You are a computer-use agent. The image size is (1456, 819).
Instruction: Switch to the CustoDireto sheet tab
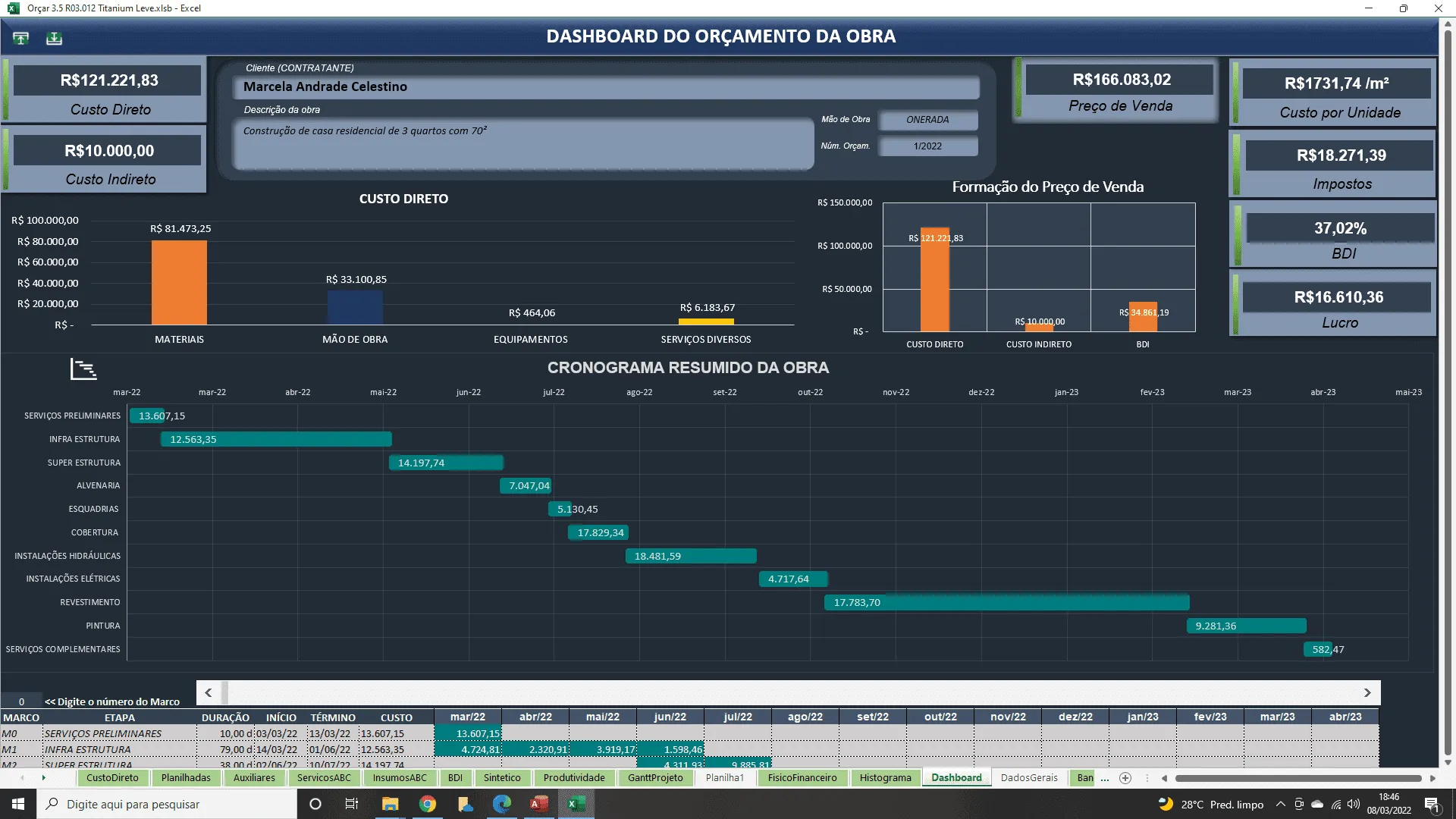tap(112, 778)
